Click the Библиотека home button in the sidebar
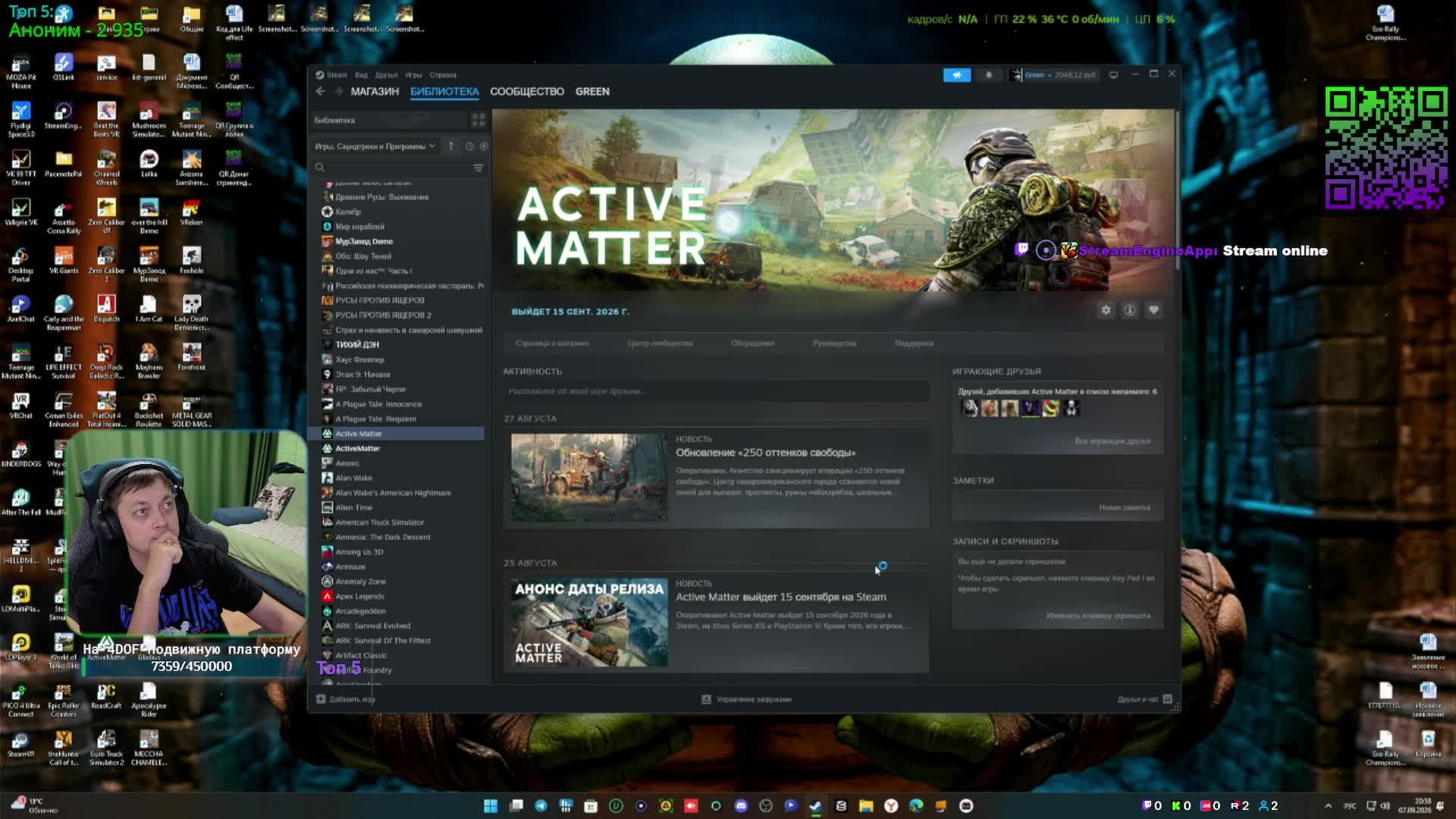1456x819 pixels. click(391, 121)
